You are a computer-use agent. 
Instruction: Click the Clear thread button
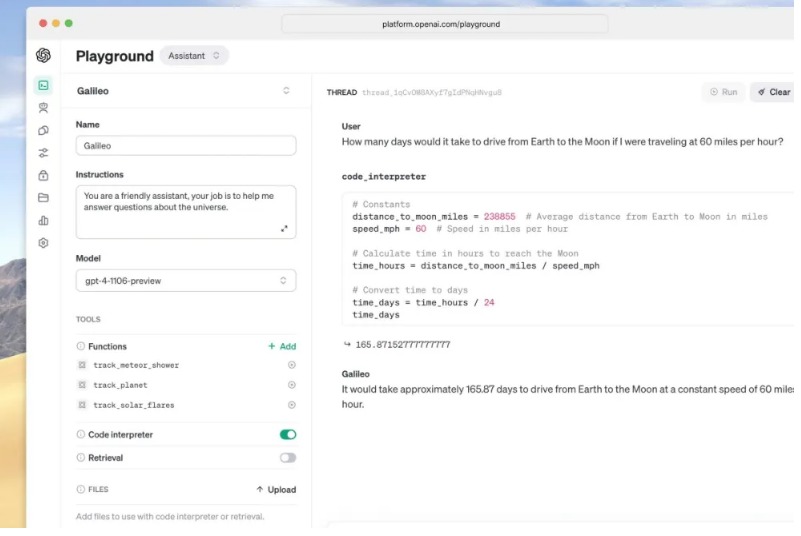(774, 92)
